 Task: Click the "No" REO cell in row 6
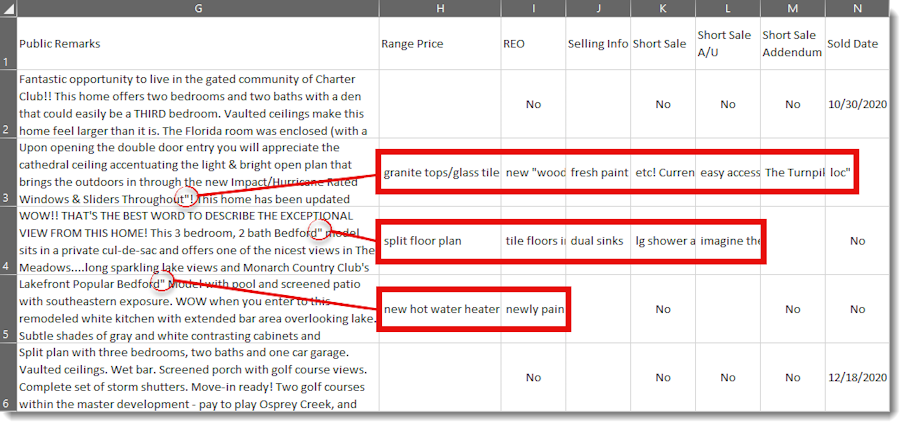coord(533,377)
